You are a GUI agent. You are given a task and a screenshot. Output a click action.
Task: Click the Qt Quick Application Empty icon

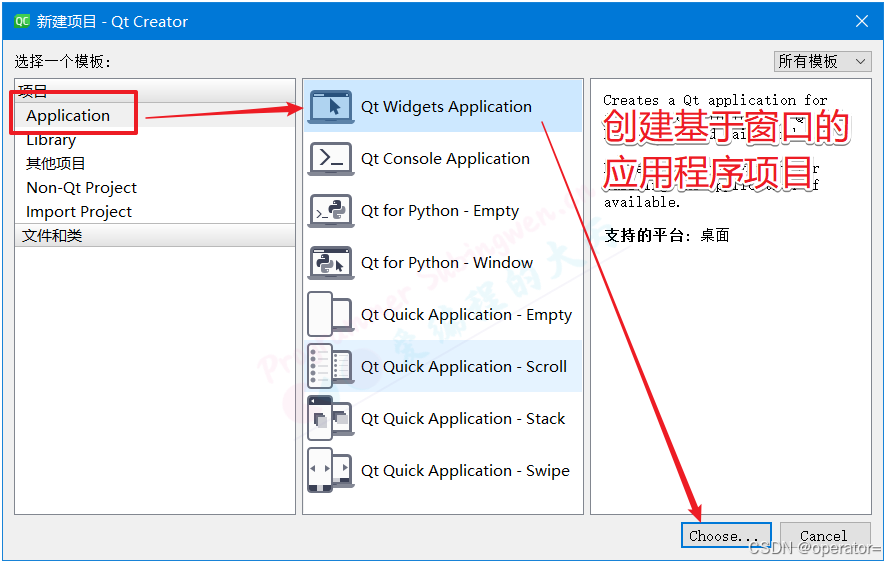331,314
